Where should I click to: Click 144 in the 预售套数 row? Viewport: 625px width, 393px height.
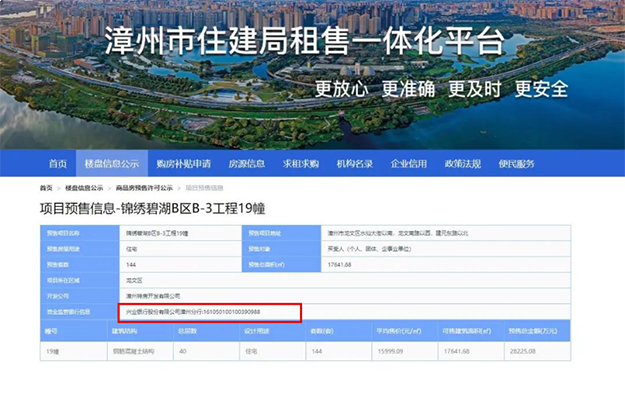click(131, 265)
